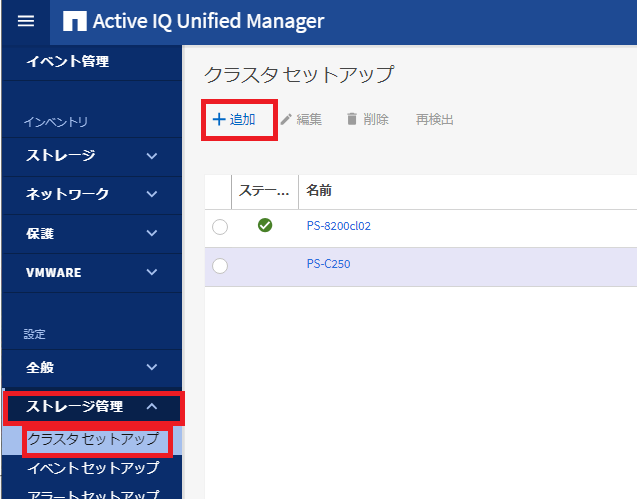Expand the ストレージ section chevron
Viewport: 637px width, 499px height.
[x=152, y=156]
